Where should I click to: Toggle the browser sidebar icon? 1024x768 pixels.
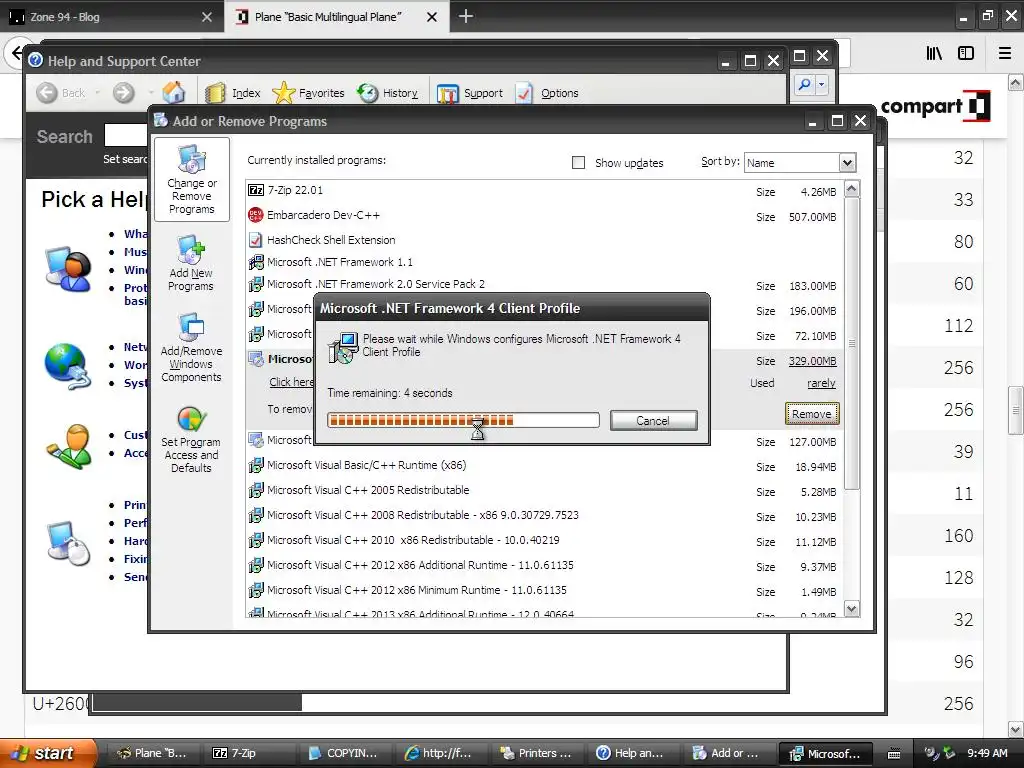tap(966, 54)
